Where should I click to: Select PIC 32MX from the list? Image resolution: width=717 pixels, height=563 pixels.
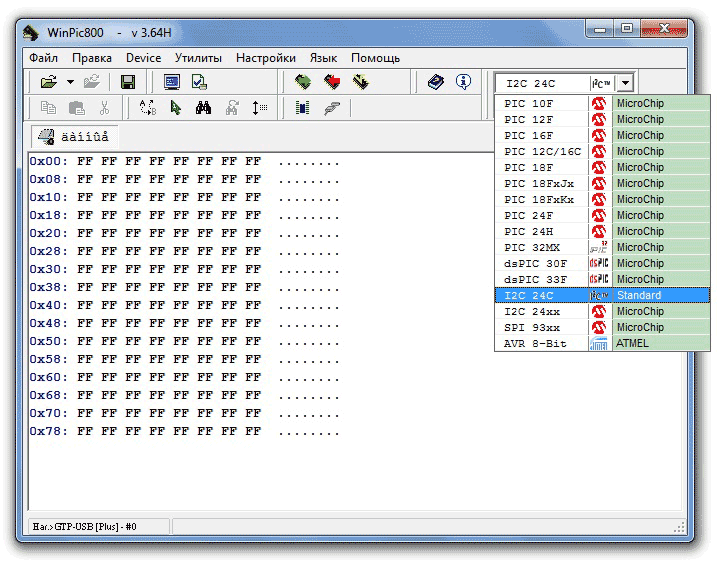pos(602,247)
